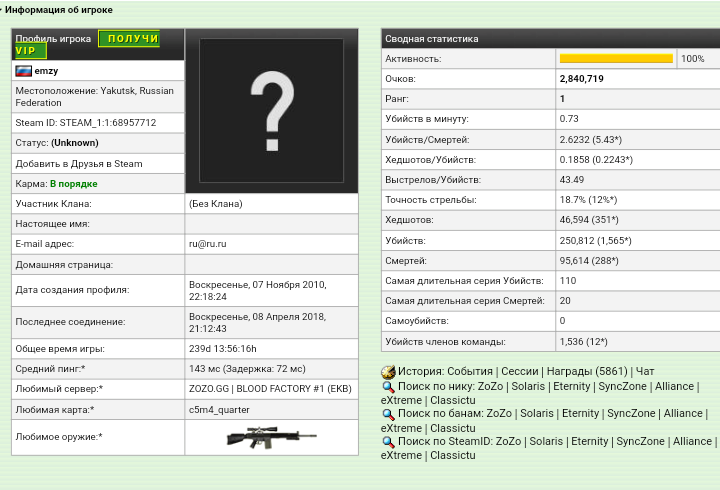Search by nickname on Alliance
The image size is (720, 490).
pyautogui.click(x=674, y=386)
